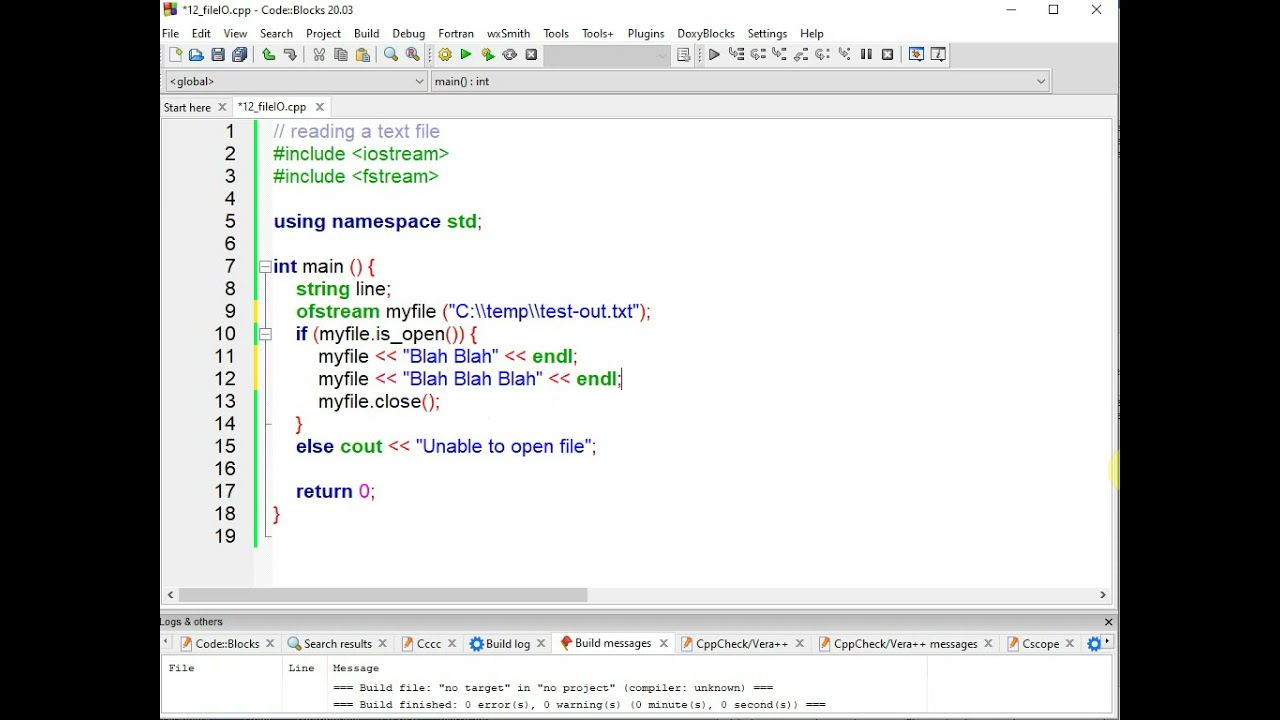Viewport: 1280px width, 720px height.
Task: Click the editor horizontal scrollbar right arrow
Action: tap(1103, 595)
